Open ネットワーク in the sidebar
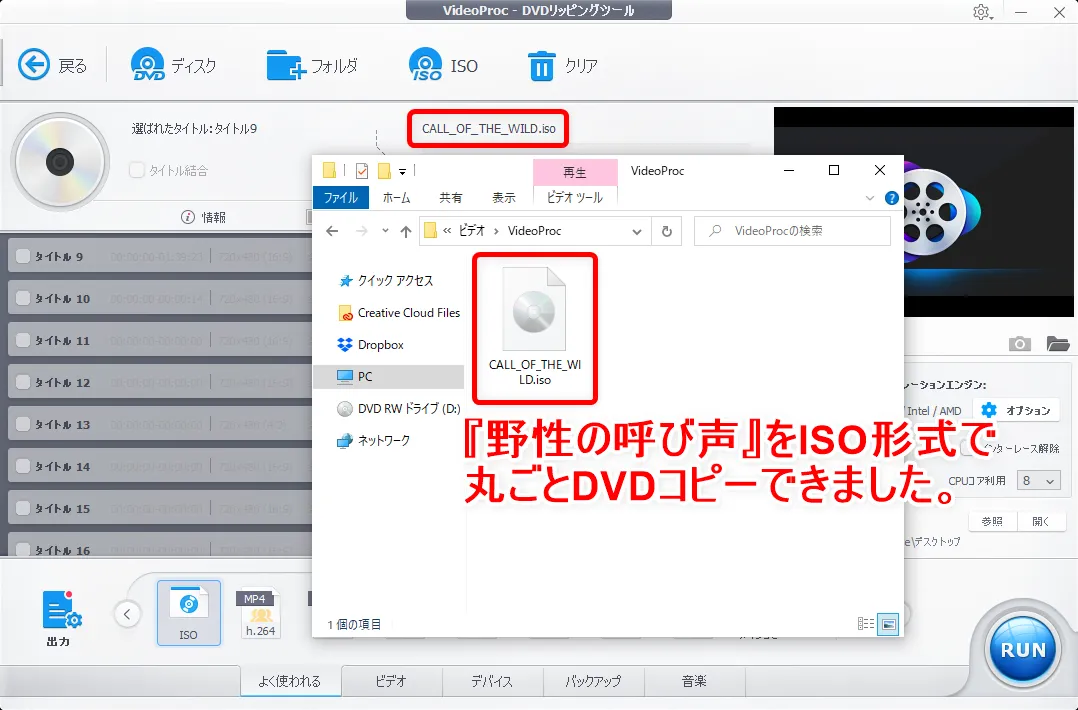 pos(373,440)
